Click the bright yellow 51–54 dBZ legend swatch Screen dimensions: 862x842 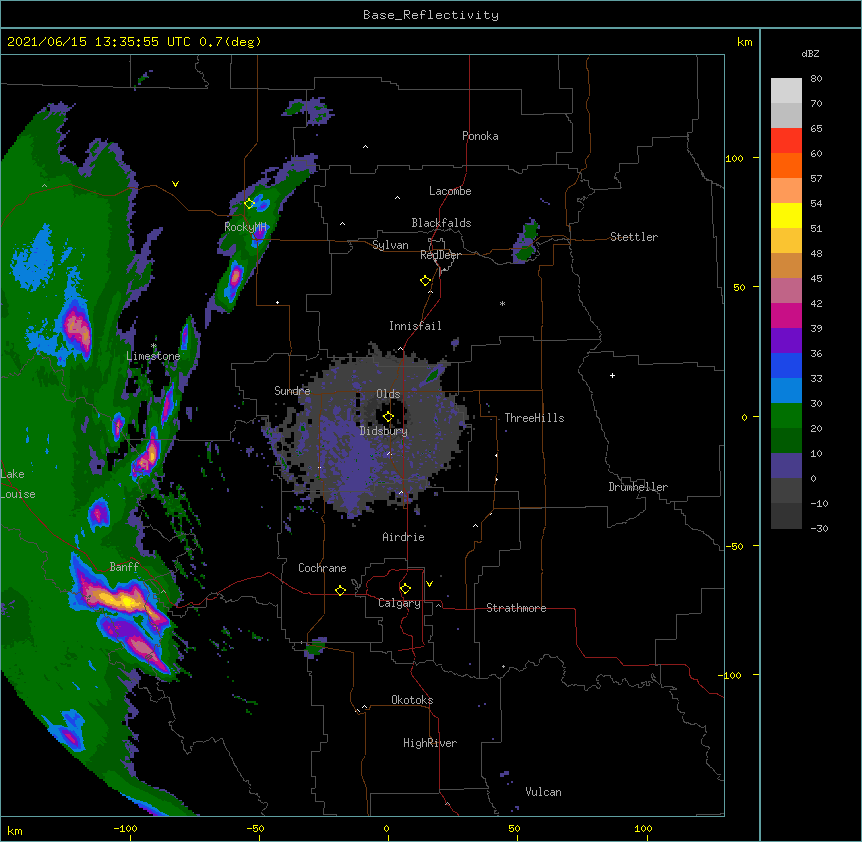[786, 215]
